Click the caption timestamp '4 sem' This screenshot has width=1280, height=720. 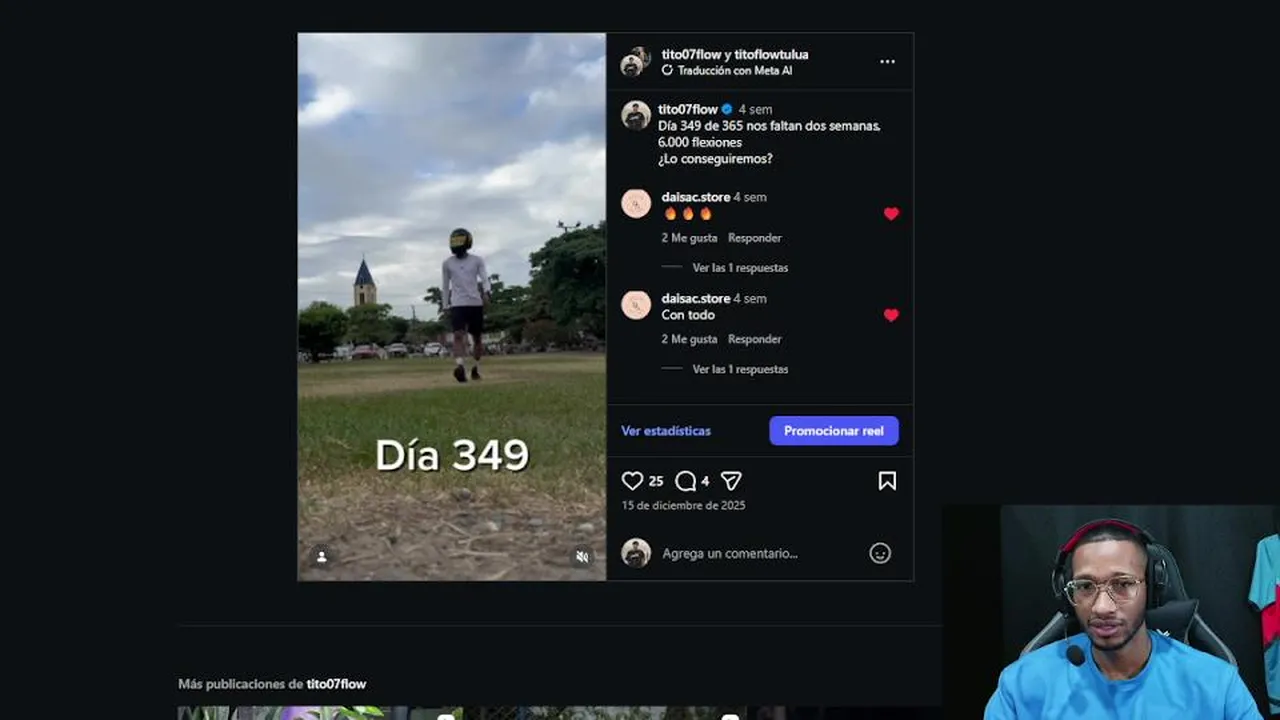click(755, 109)
